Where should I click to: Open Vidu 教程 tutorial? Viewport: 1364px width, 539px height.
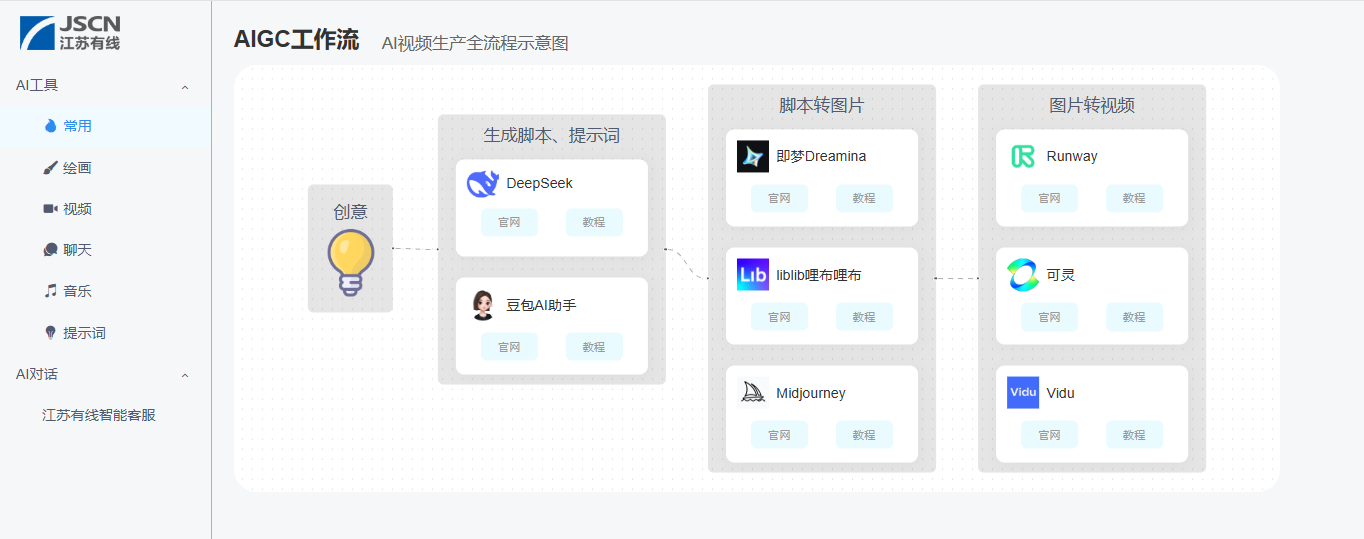[x=1134, y=435]
